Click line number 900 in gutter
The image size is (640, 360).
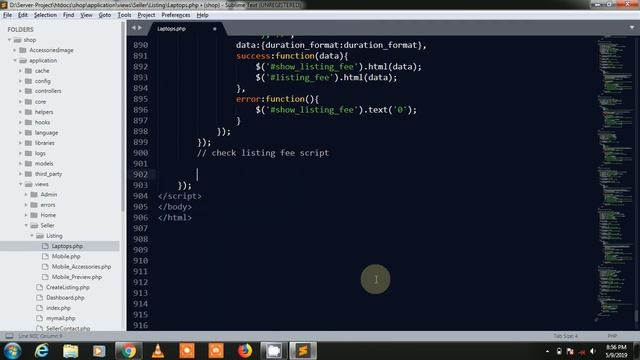140,153
